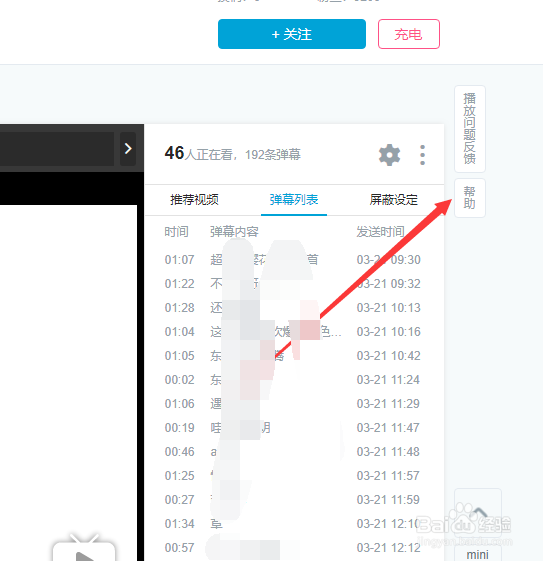Viewport: 543px width, 561px height.
Task: Select danmaku row at 01:04
Action: tap(294, 332)
